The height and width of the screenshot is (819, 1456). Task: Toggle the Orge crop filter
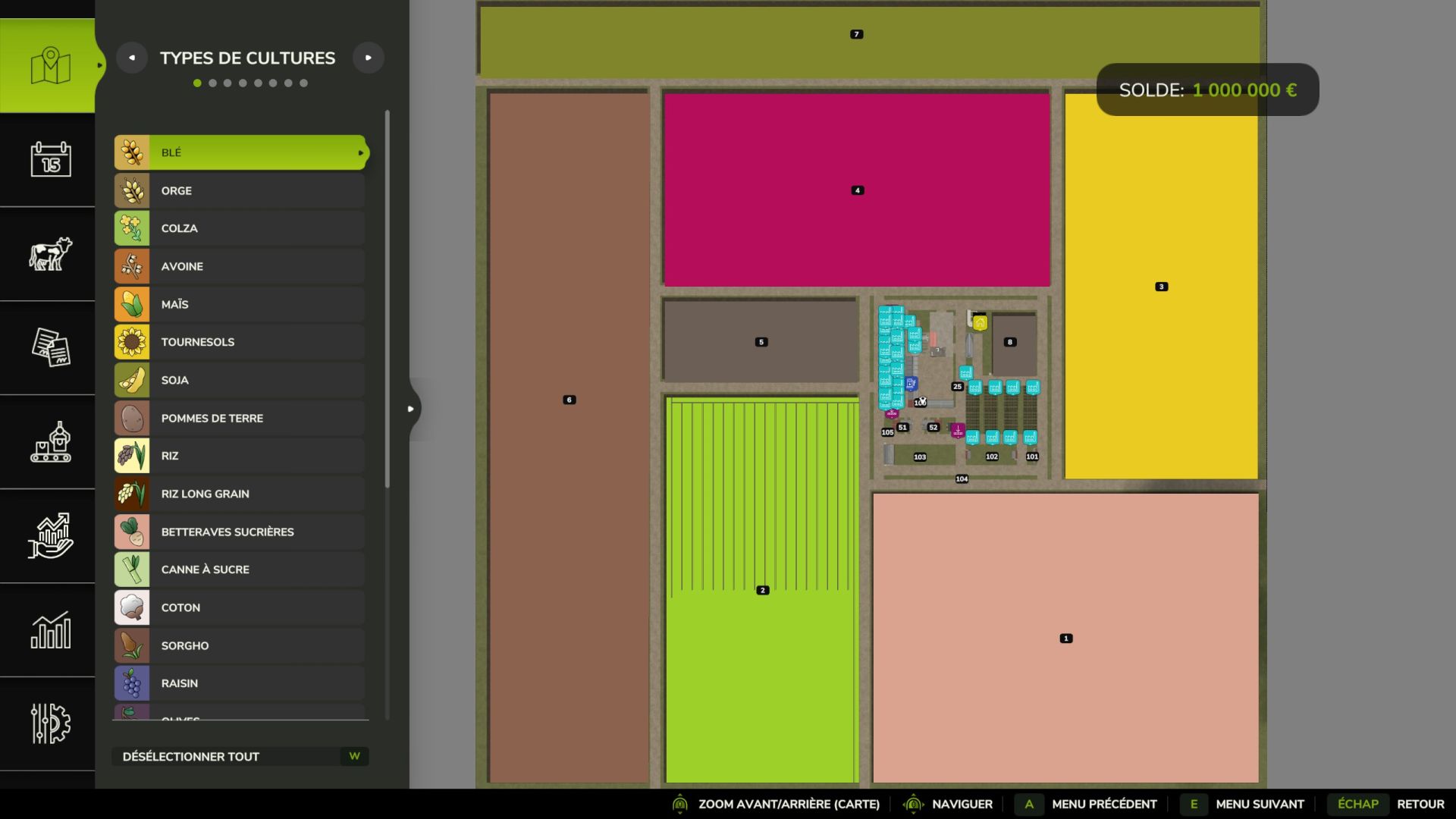[x=240, y=190]
